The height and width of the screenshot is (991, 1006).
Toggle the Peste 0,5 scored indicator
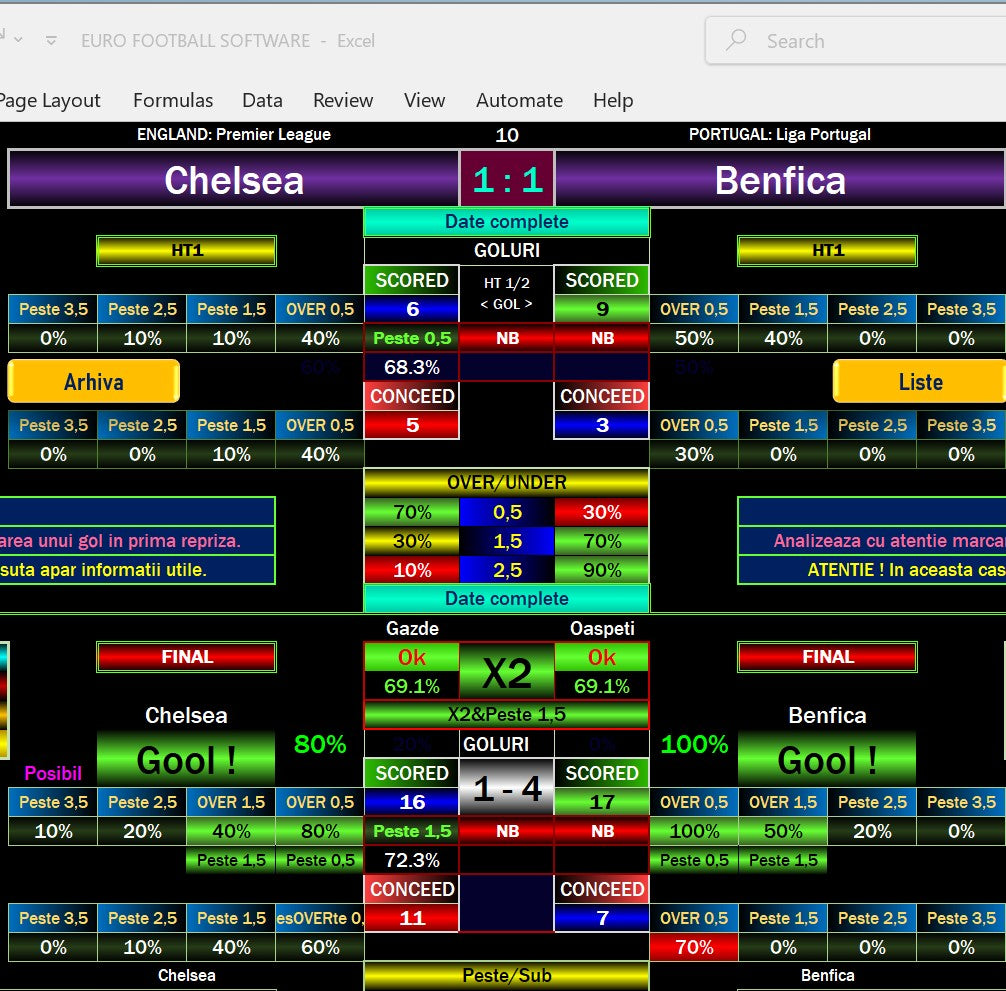411,338
